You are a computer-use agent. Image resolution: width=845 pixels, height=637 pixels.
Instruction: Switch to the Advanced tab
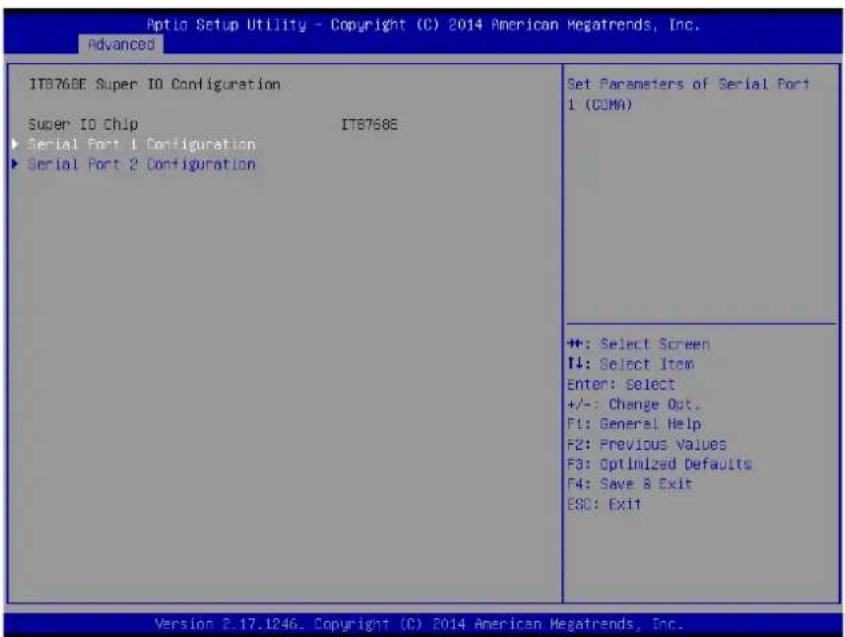click(121, 44)
